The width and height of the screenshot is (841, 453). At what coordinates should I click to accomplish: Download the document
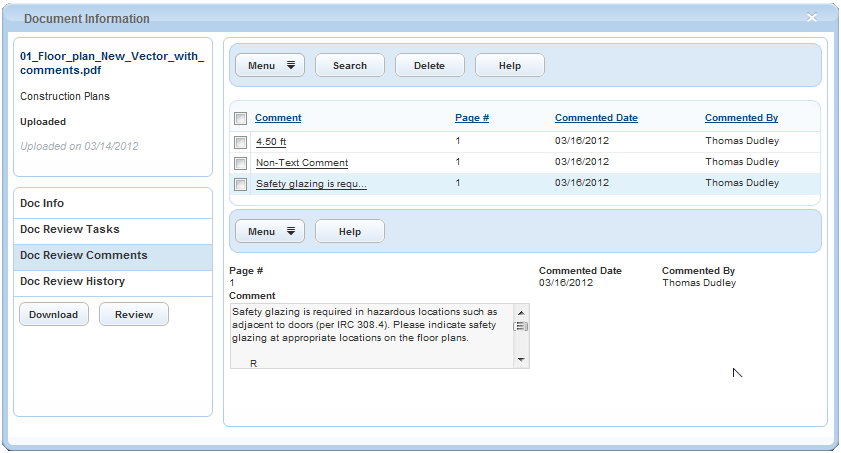[x=53, y=315]
